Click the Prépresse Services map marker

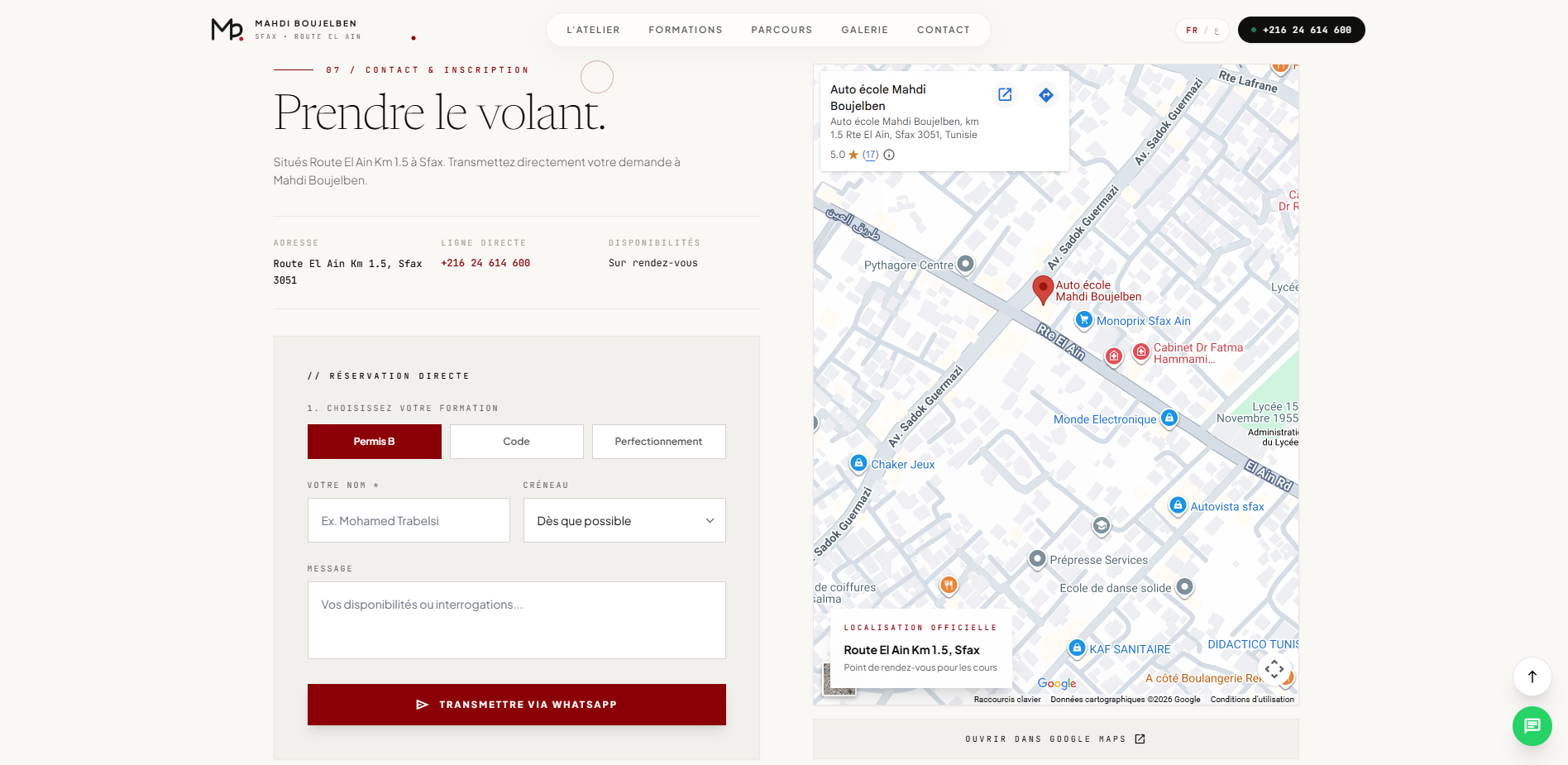point(1037,559)
